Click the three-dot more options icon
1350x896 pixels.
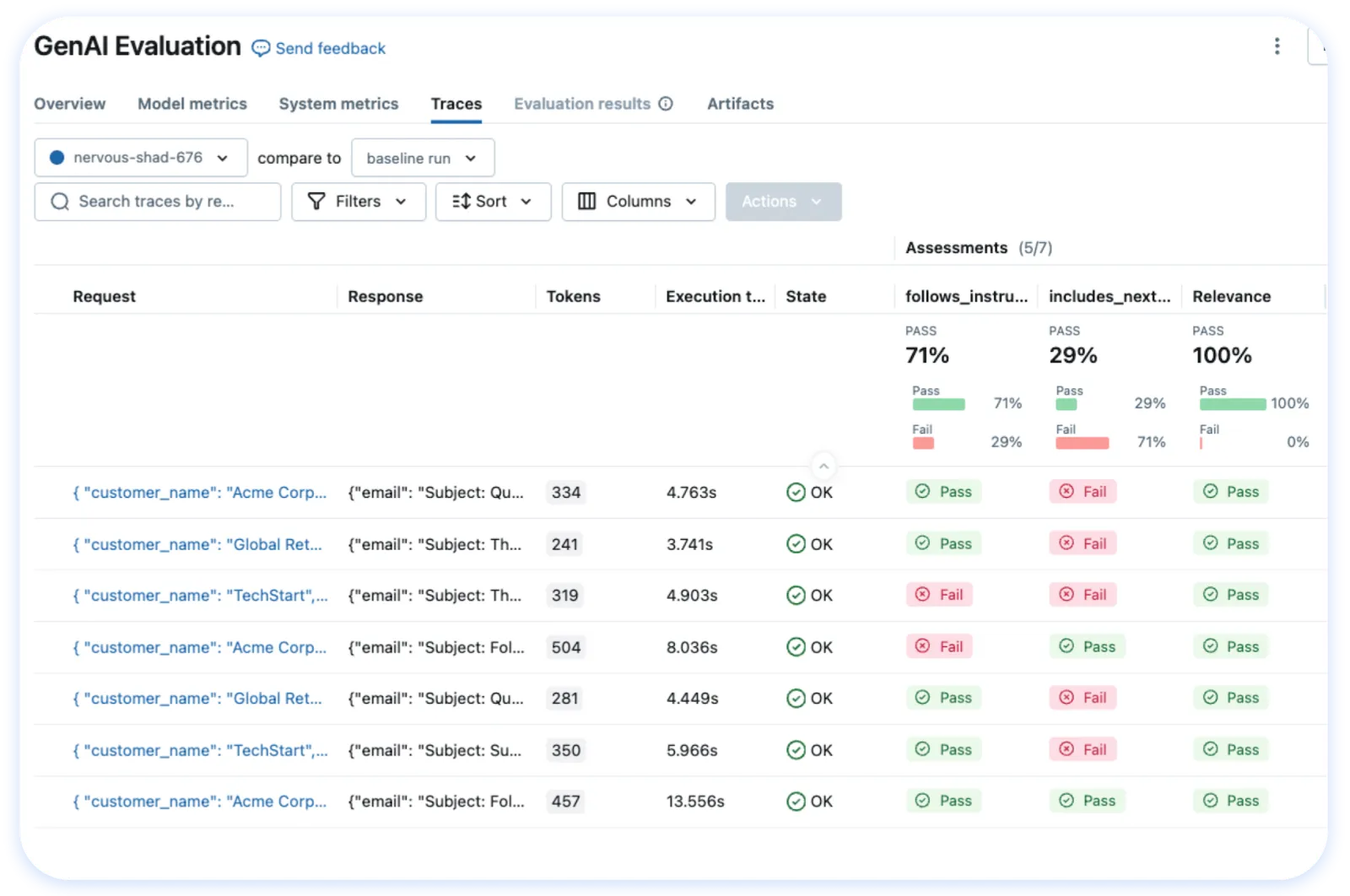1277,46
